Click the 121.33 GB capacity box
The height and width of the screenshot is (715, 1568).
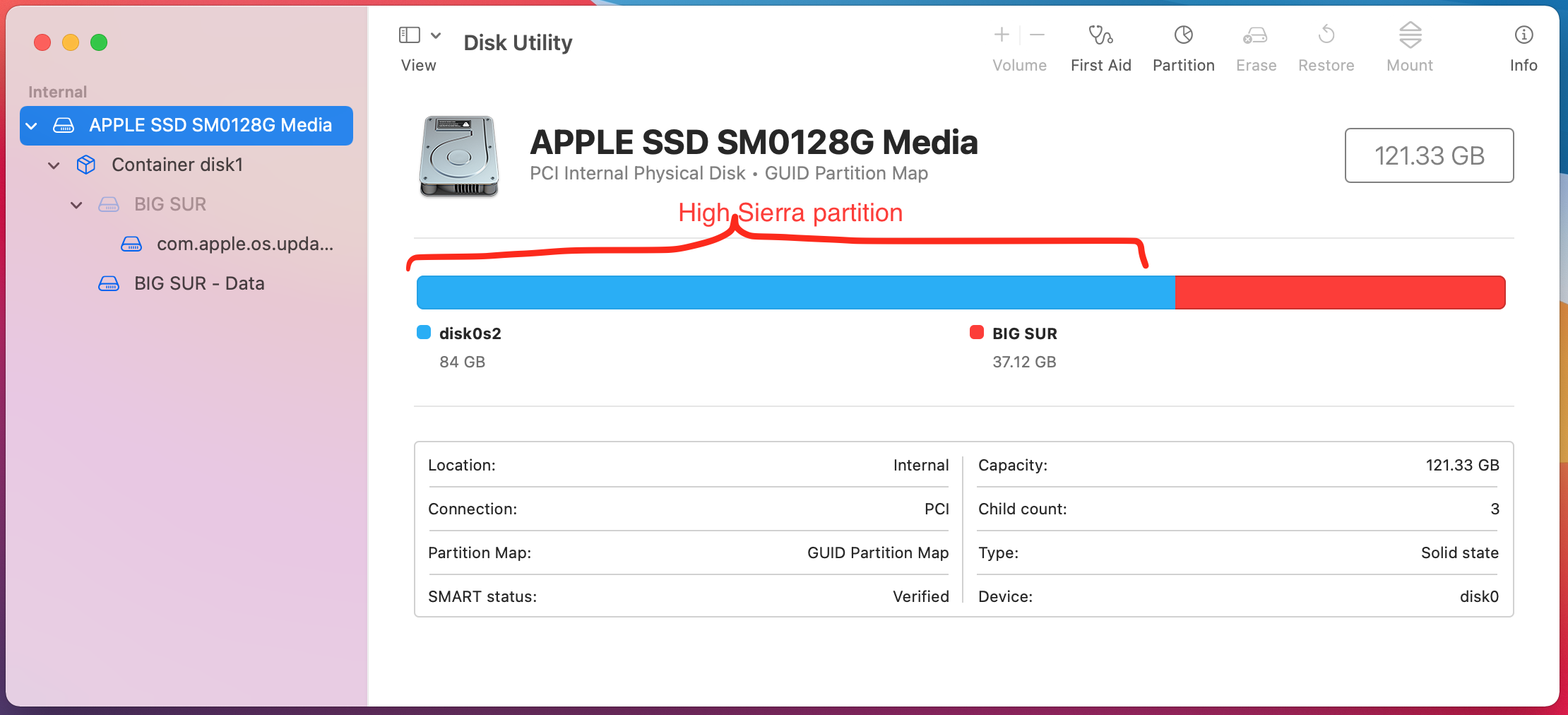coord(1430,155)
